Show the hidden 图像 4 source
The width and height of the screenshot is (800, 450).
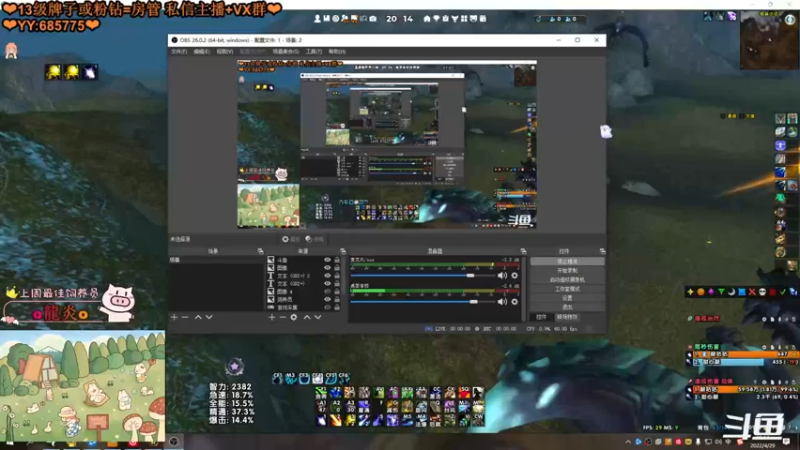(x=328, y=291)
